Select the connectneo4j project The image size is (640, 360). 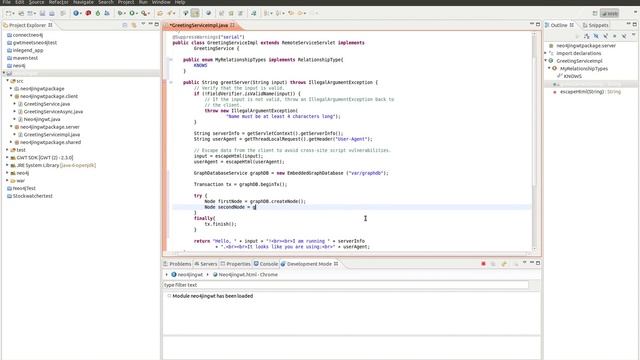(28, 35)
